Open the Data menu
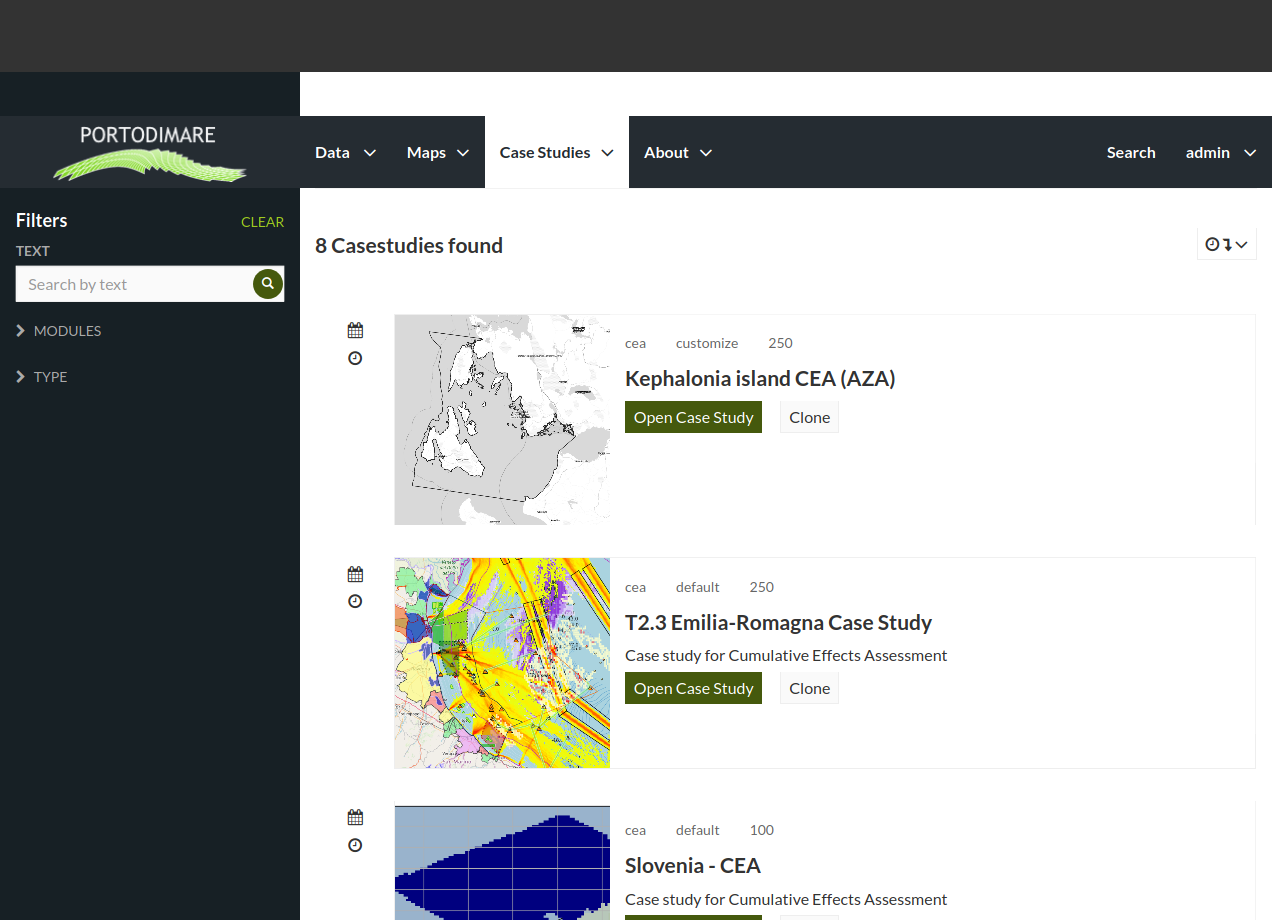The height and width of the screenshot is (920, 1272). pyautogui.click(x=345, y=152)
